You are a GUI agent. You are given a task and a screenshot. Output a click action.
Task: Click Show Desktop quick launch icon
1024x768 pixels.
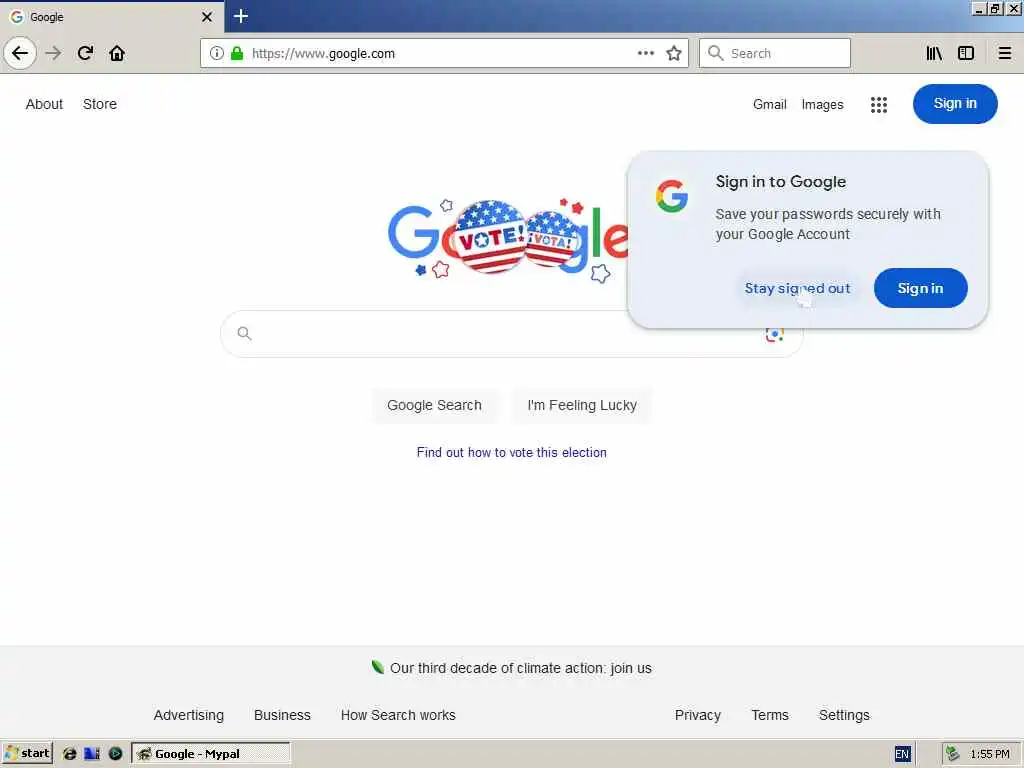pos(92,754)
